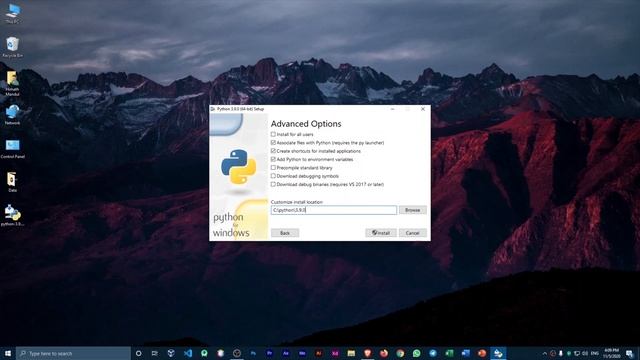Open the taskbar clock and date
The height and width of the screenshot is (360, 640).
click(611, 353)
